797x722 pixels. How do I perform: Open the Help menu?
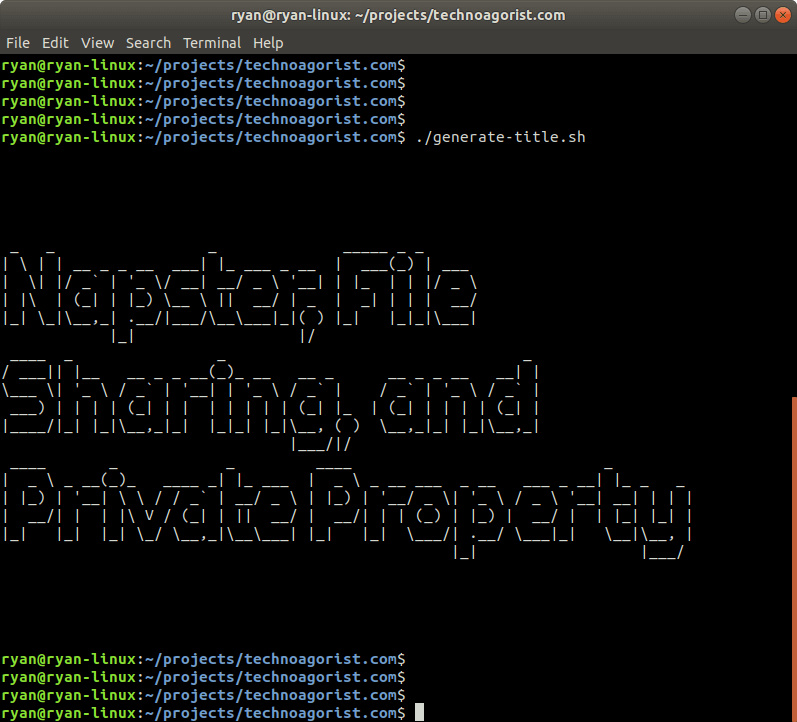tap(268, 43)
